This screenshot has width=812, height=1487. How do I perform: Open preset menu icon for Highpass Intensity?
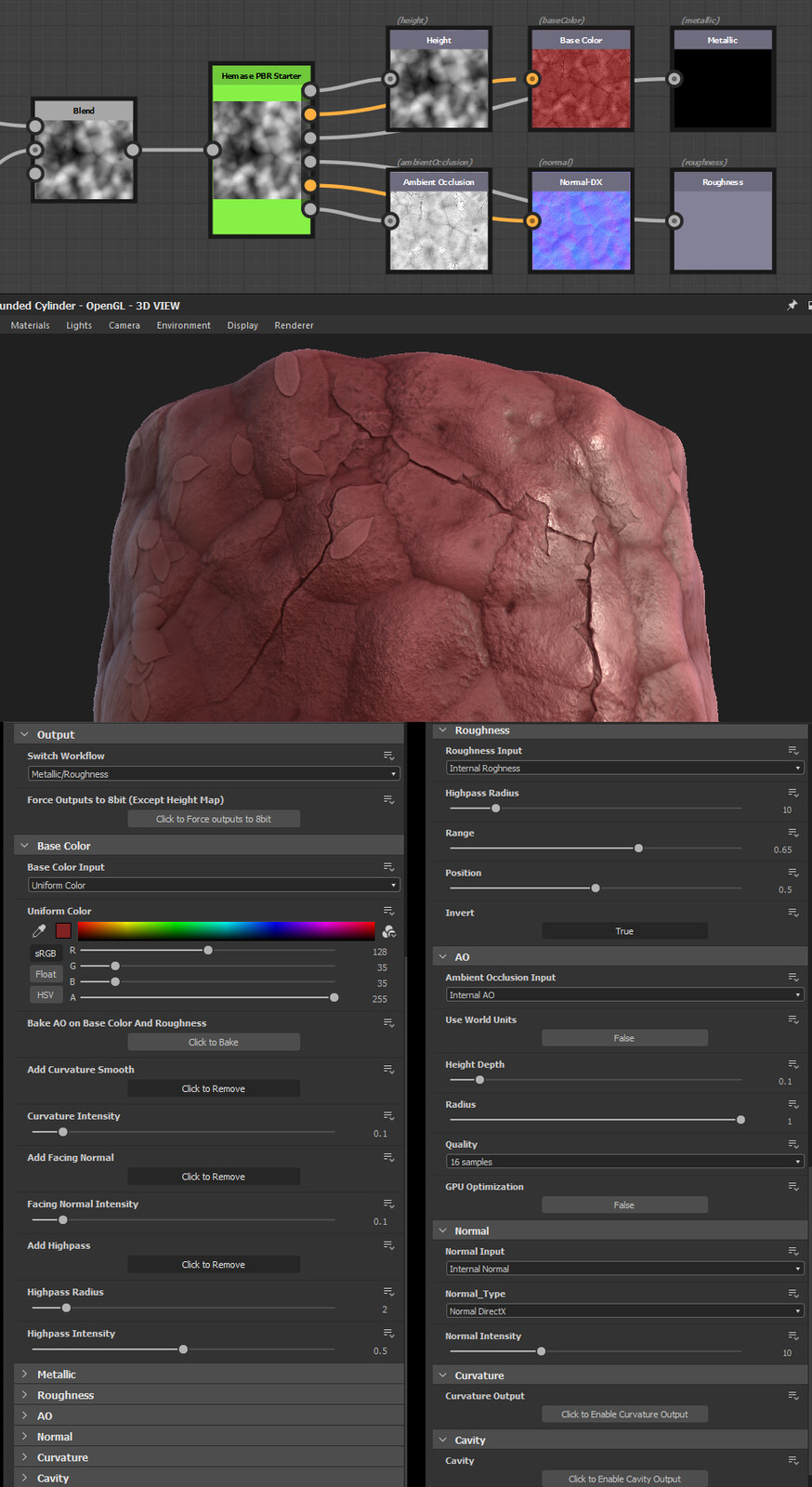tap(388, 1334)
